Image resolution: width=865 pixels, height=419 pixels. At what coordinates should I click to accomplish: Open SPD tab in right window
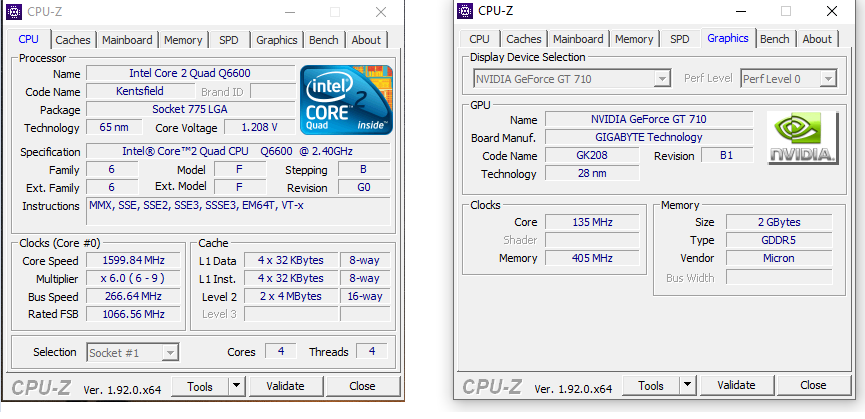(680, 39)
